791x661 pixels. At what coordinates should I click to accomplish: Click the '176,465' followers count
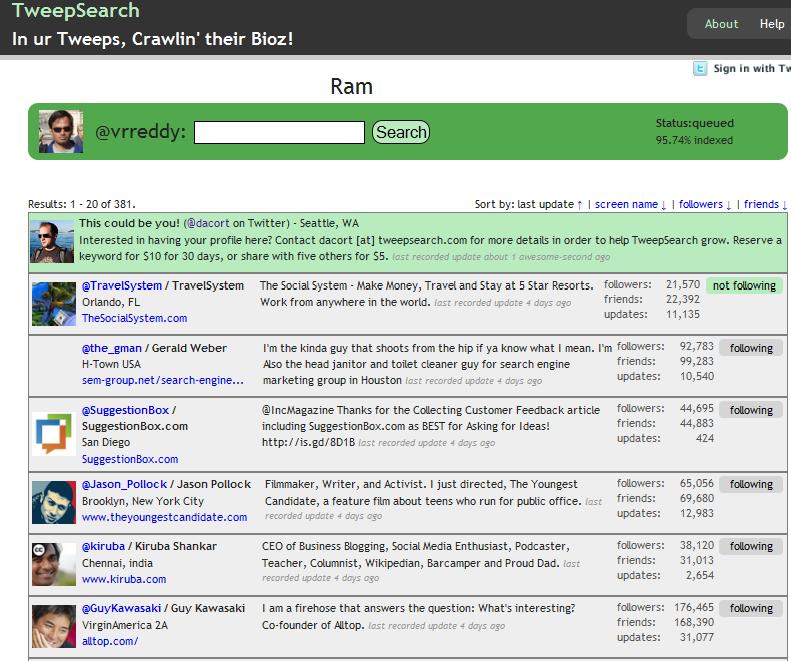point(694,607)
